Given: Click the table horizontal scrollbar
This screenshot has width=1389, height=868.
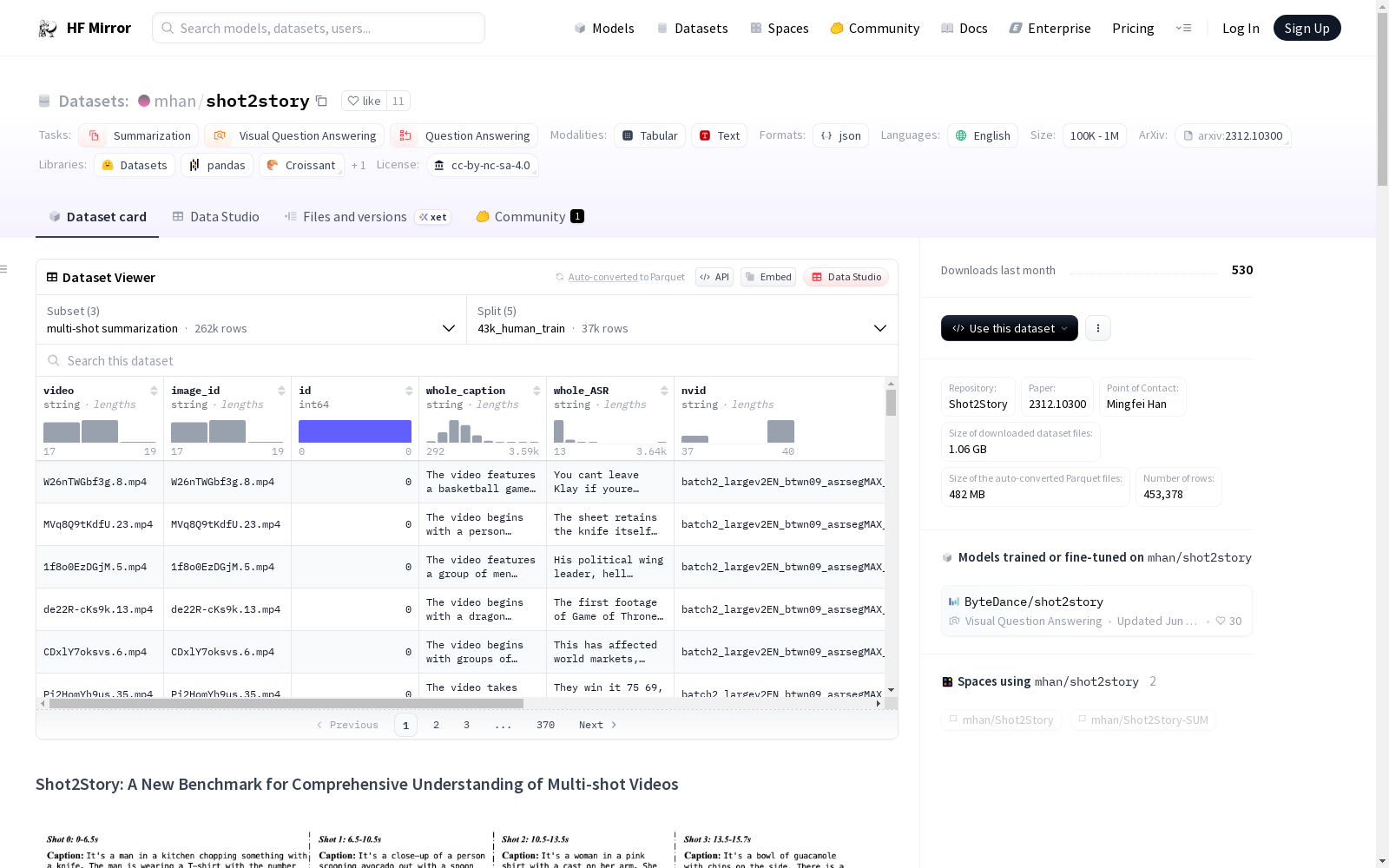Looking at the screenshot, I should click(286, 703).
